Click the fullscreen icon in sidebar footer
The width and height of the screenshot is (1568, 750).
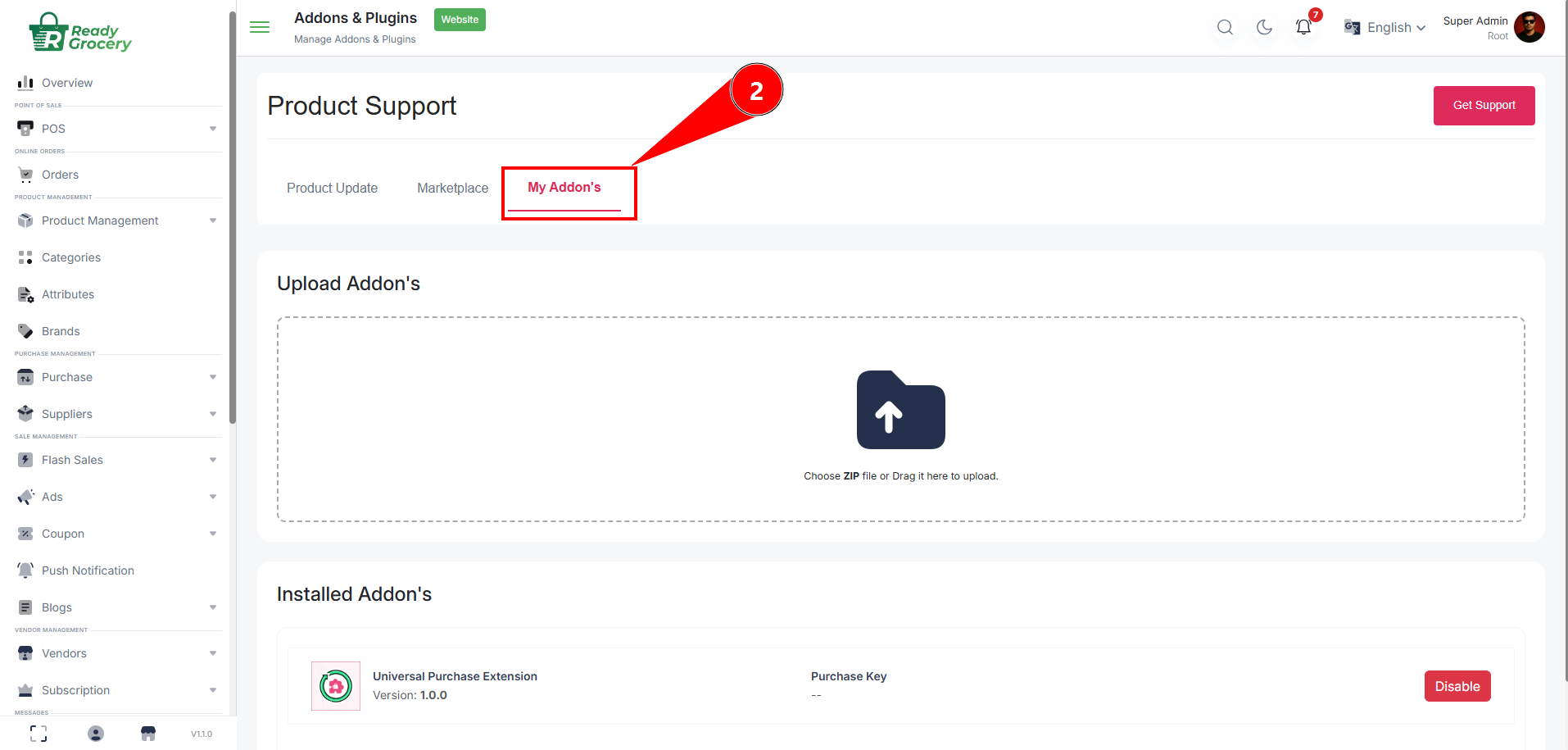[39, 734]
